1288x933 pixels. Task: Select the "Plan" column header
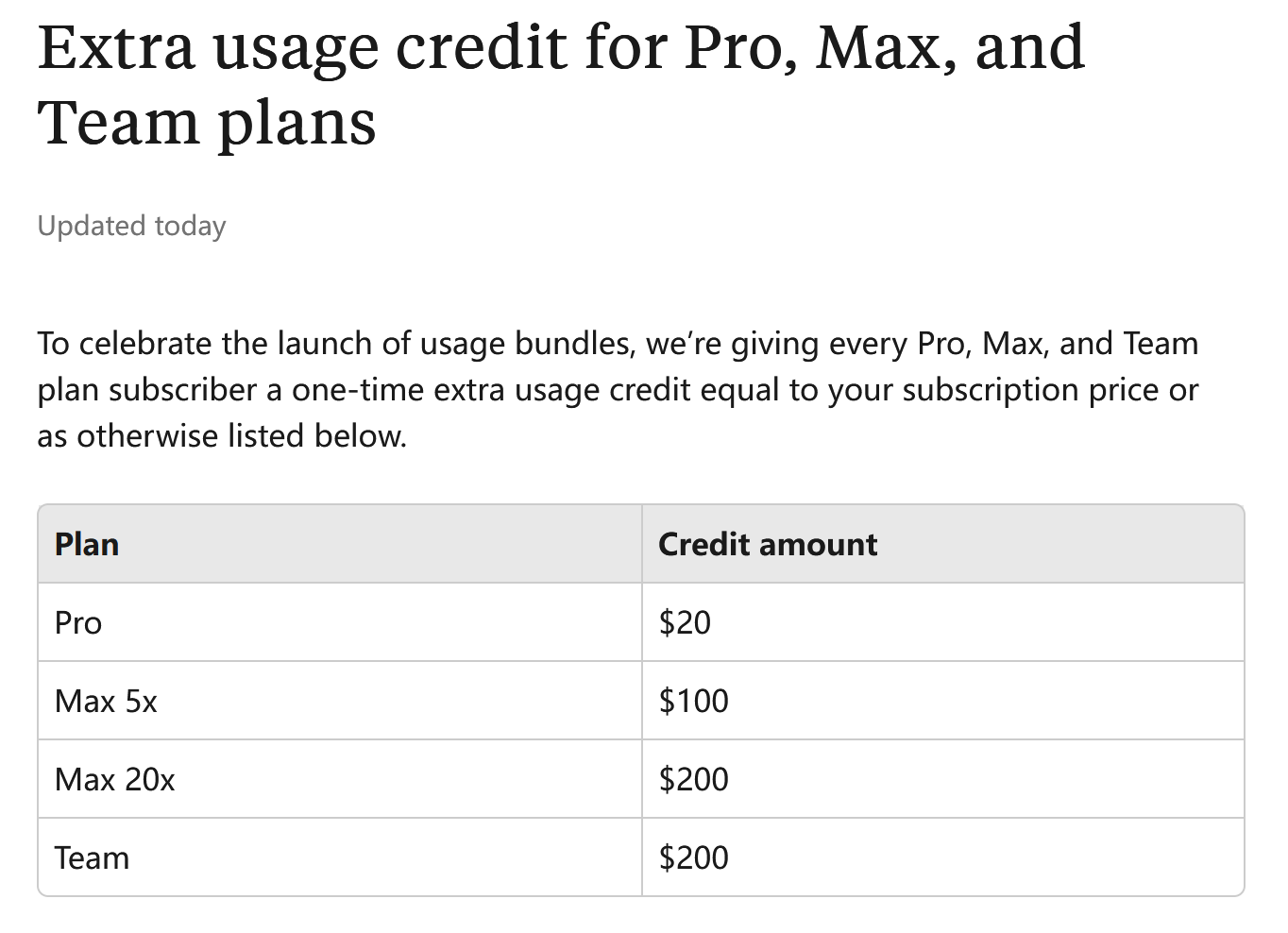[x=87, y=545]
